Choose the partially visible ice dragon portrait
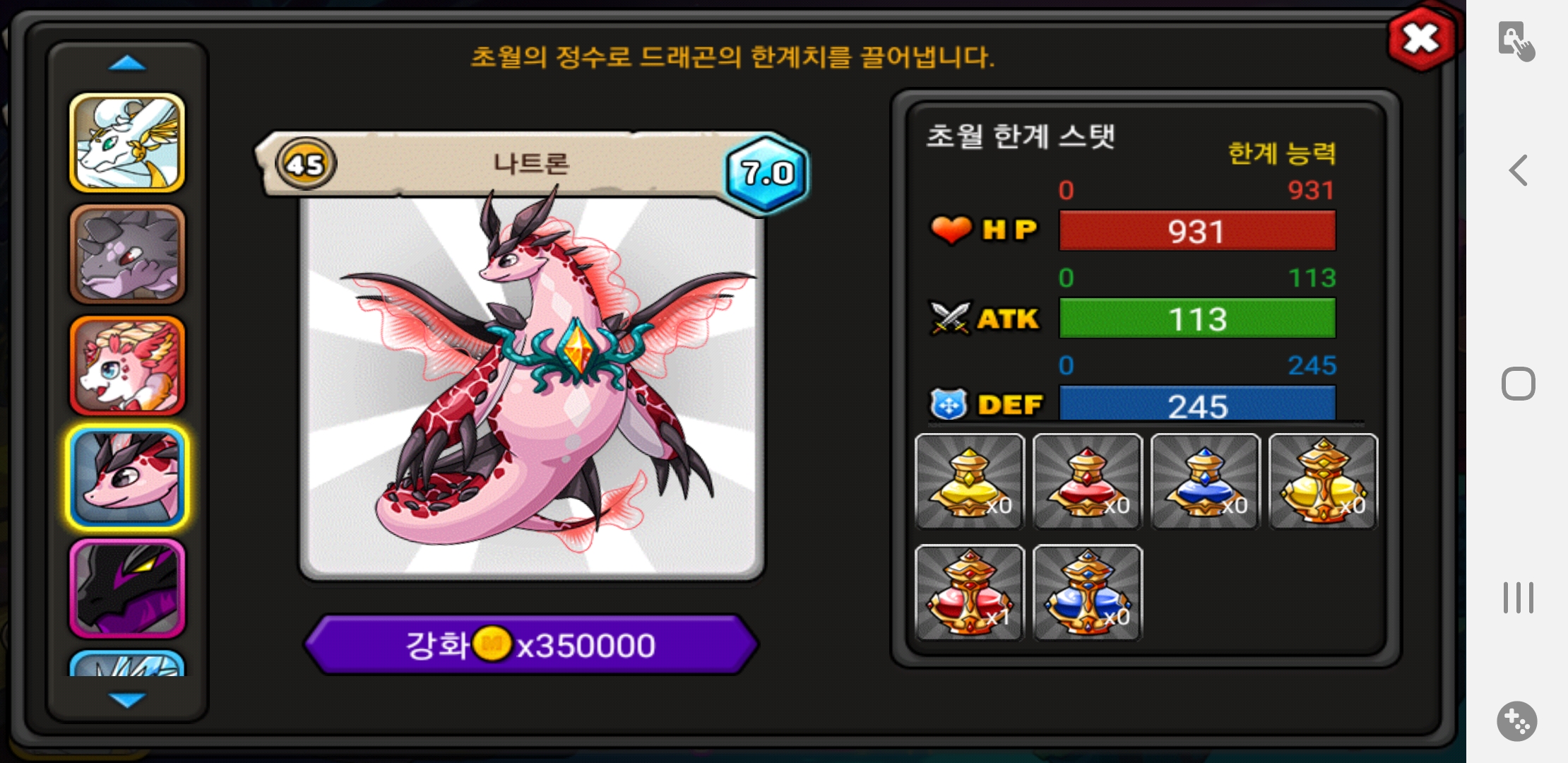The height and width of the screenshot is (763, 1568). point(127,663)
